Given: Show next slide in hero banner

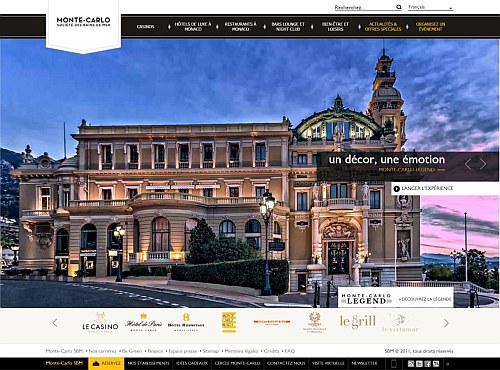Looking at the screenshot, I should [483, 164].
